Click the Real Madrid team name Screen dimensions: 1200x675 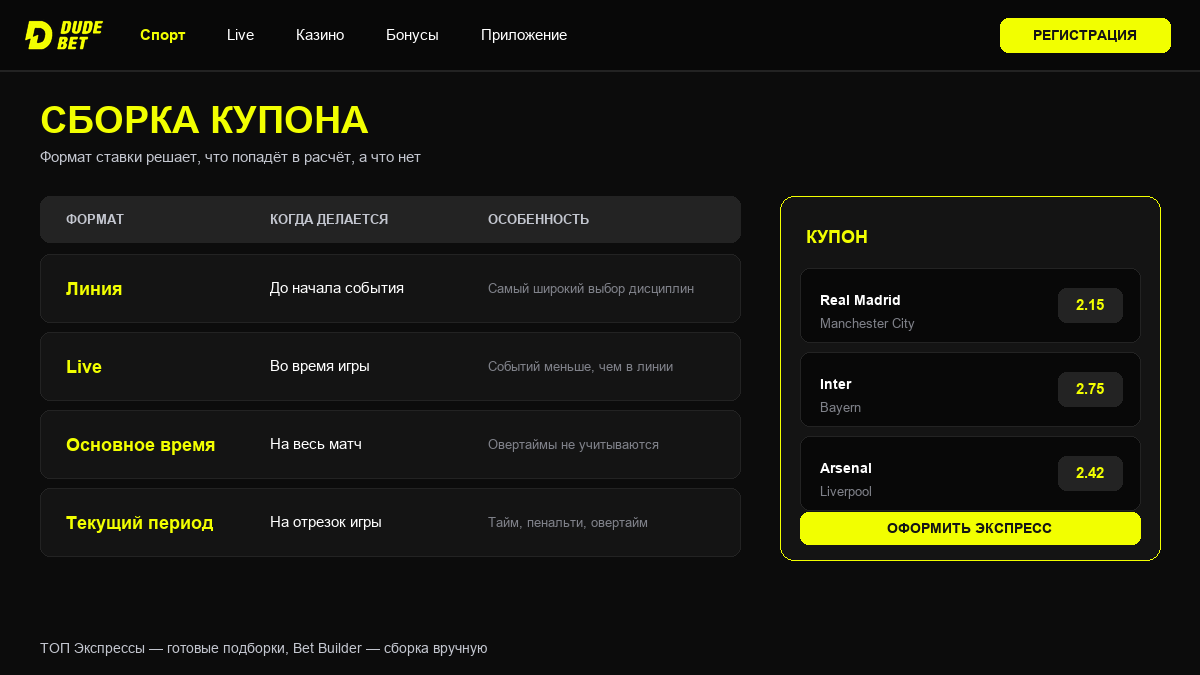860,300
